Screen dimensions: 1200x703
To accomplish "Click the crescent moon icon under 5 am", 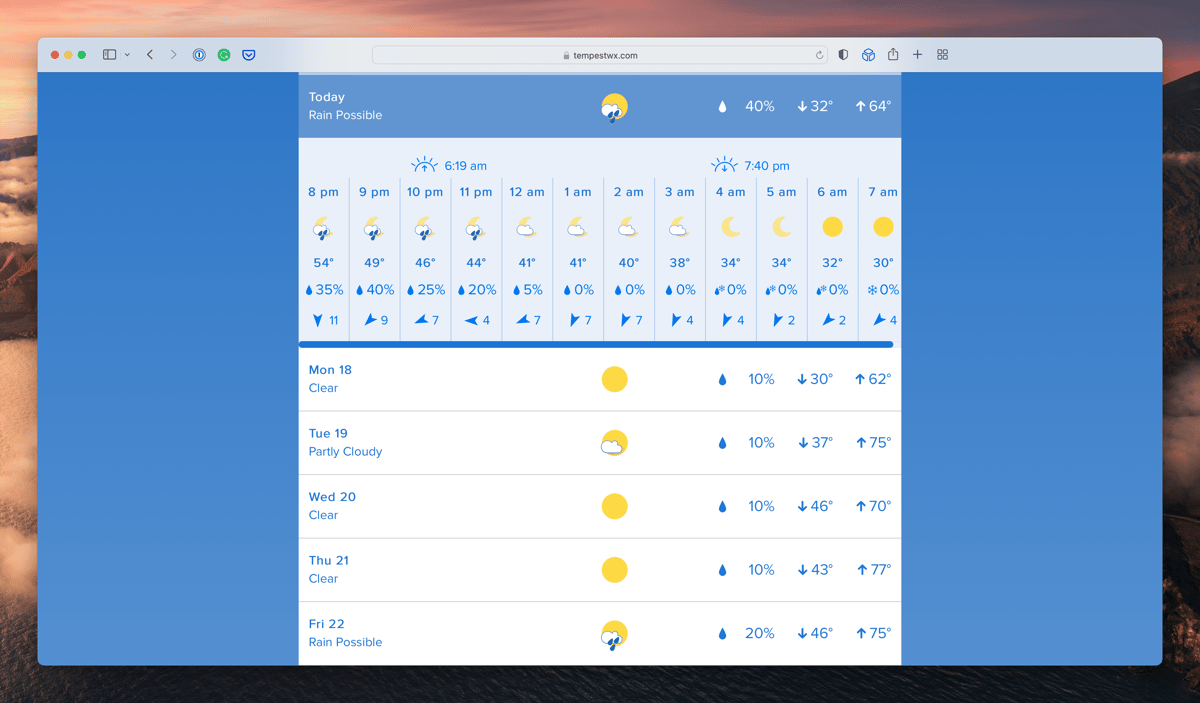I will coord(781,226).
